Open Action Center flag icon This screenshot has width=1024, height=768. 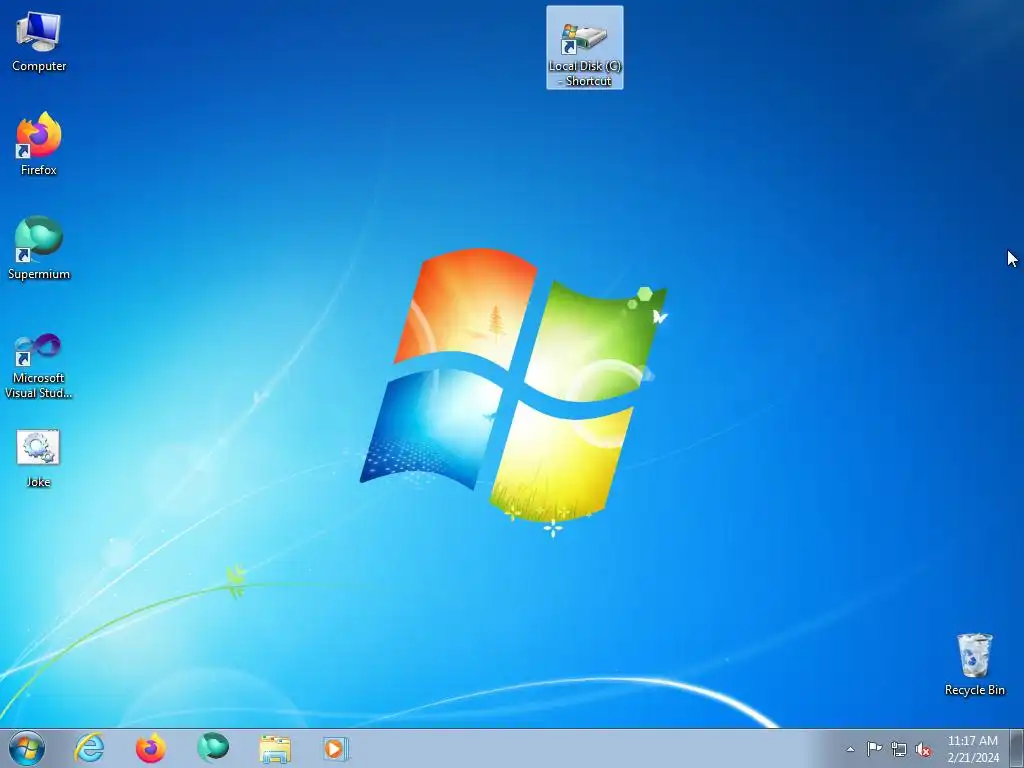874,748
